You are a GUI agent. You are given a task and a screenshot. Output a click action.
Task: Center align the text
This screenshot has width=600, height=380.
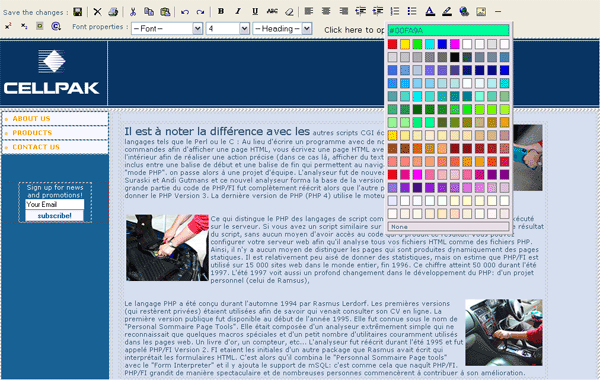tap(326, 11)
